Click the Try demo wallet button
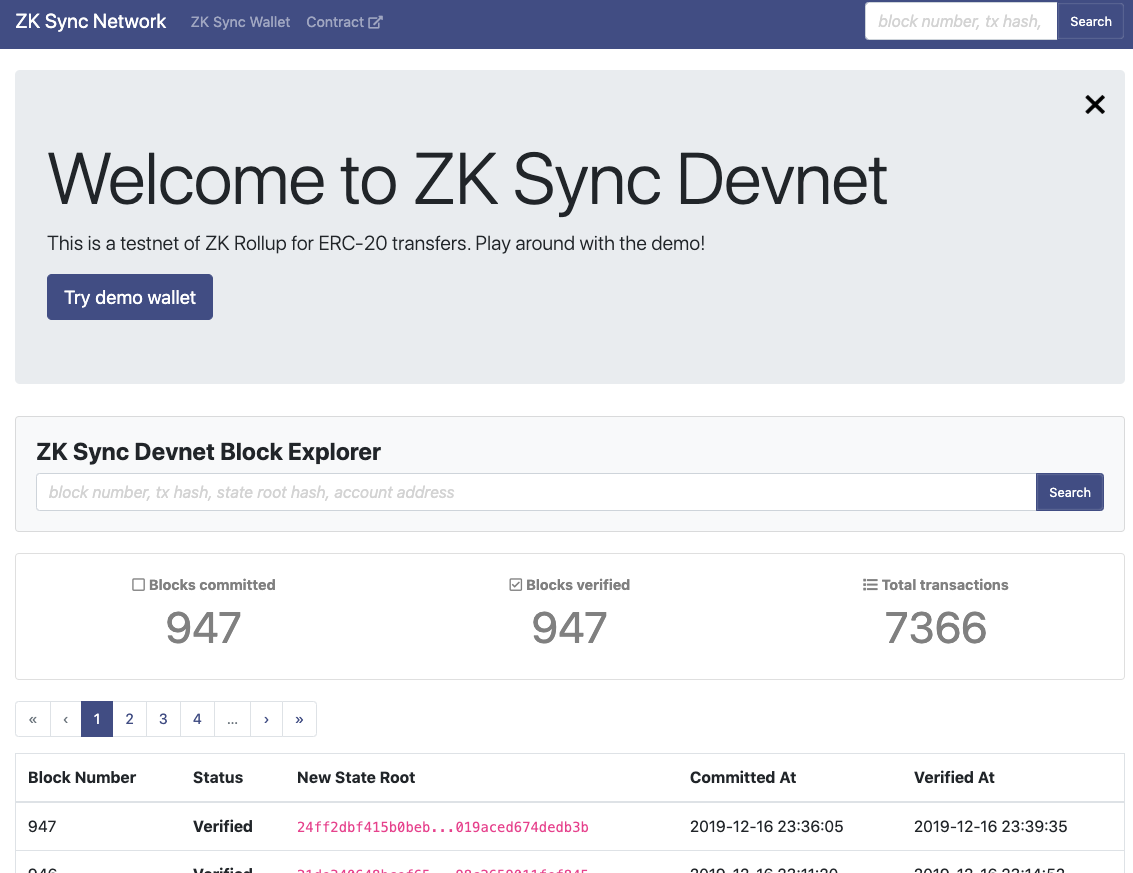Viewport: 1133px width, 873px height. [130, 297]
